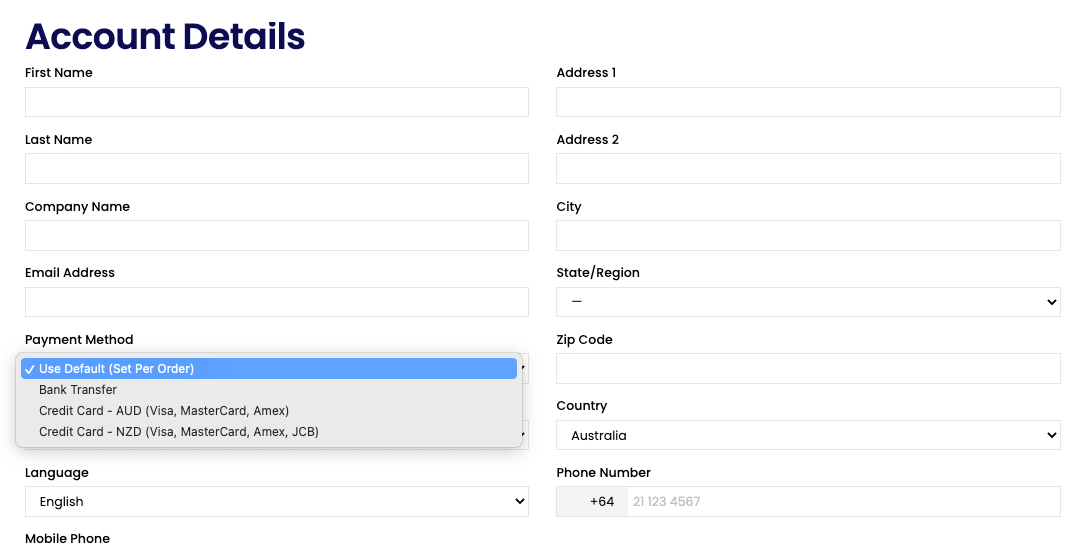Select Use Default (Set Per Order)
Screen dimensions: 1083x552
[x=269, y=368]
